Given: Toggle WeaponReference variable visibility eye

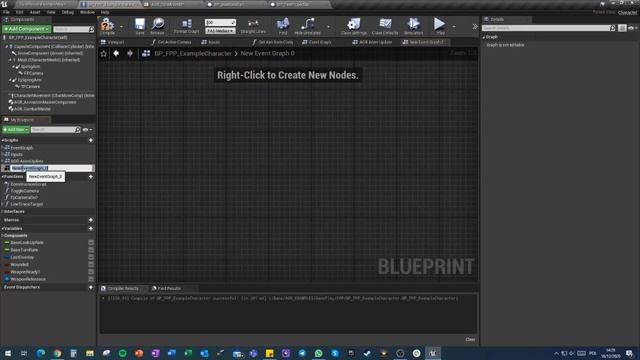Looking at the screenshot, I should coord(91,279).
